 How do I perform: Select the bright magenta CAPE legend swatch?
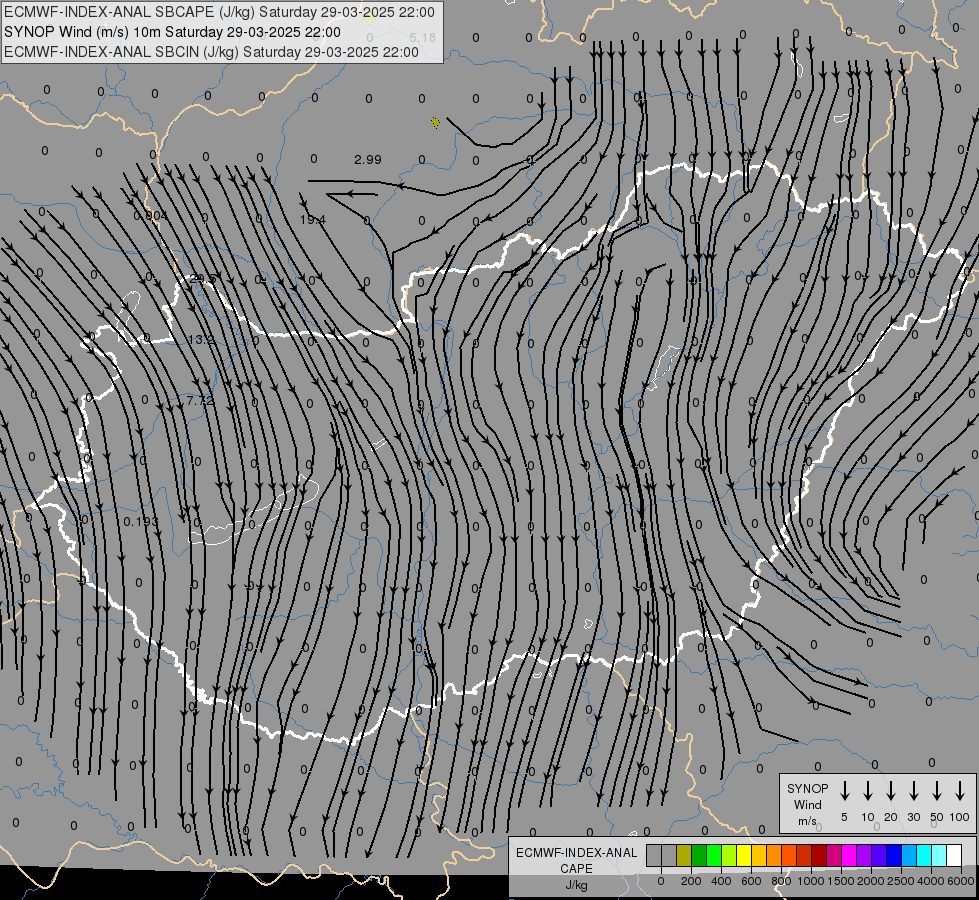click(x=849, y=855)
